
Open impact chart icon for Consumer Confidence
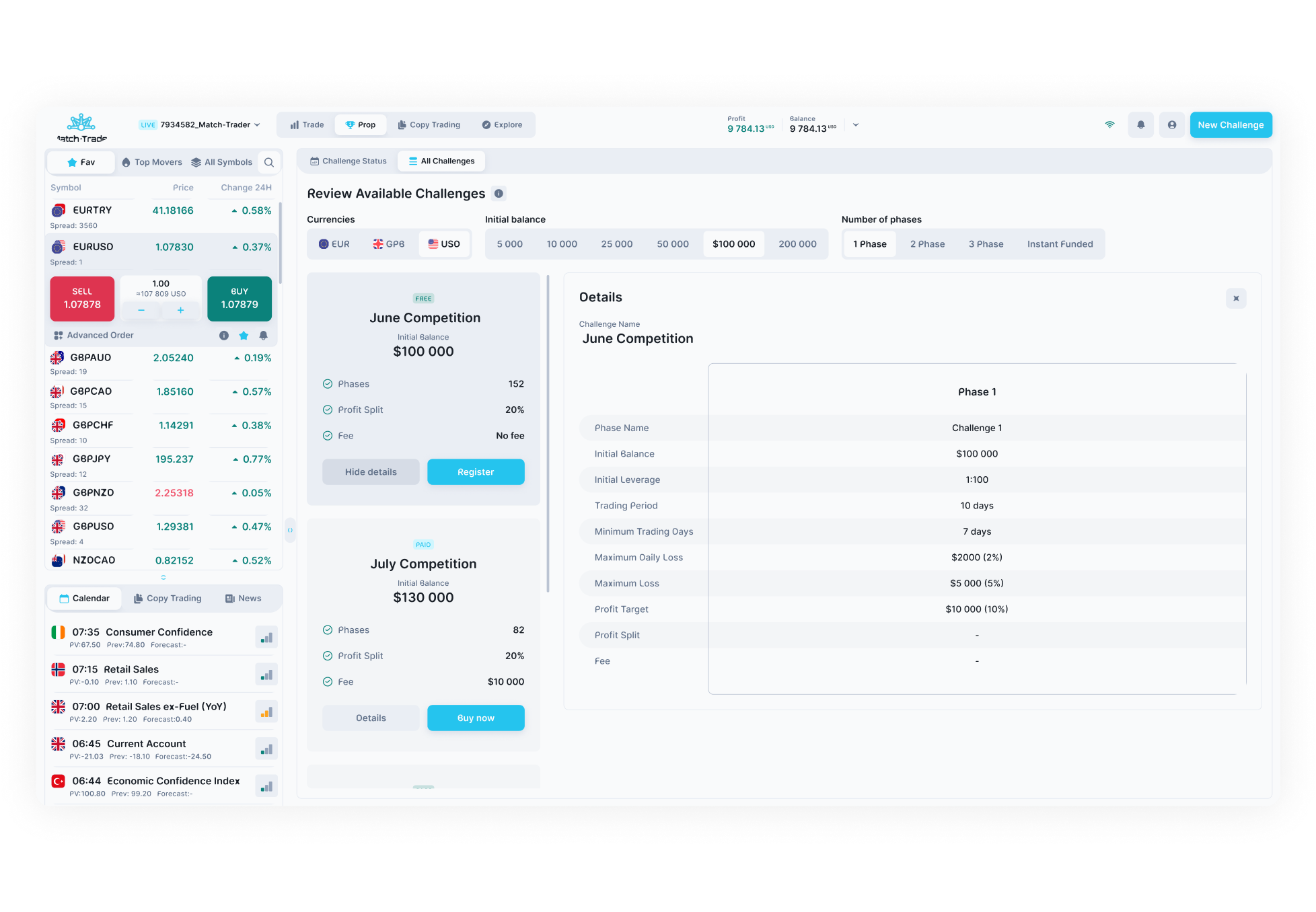coord(266,638)
